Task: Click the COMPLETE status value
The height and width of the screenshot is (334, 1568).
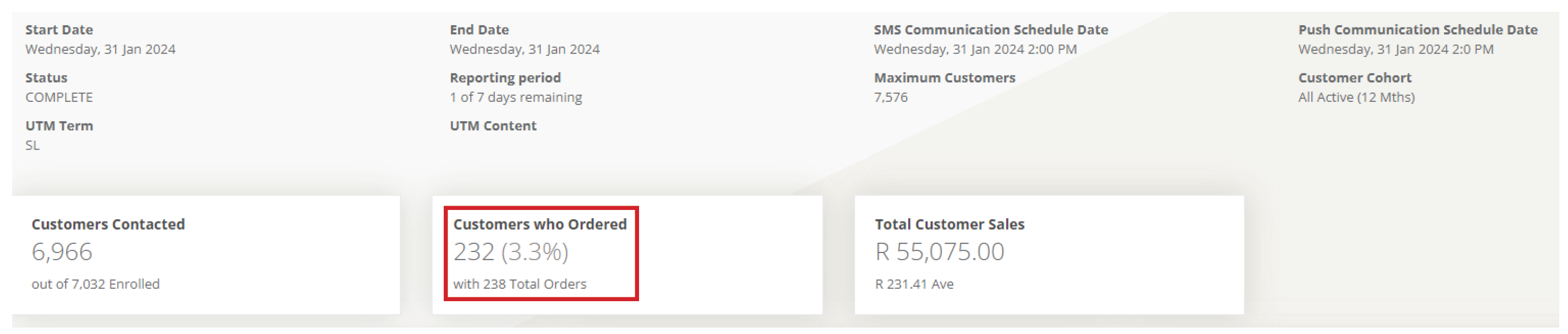Action: (59, 97)
